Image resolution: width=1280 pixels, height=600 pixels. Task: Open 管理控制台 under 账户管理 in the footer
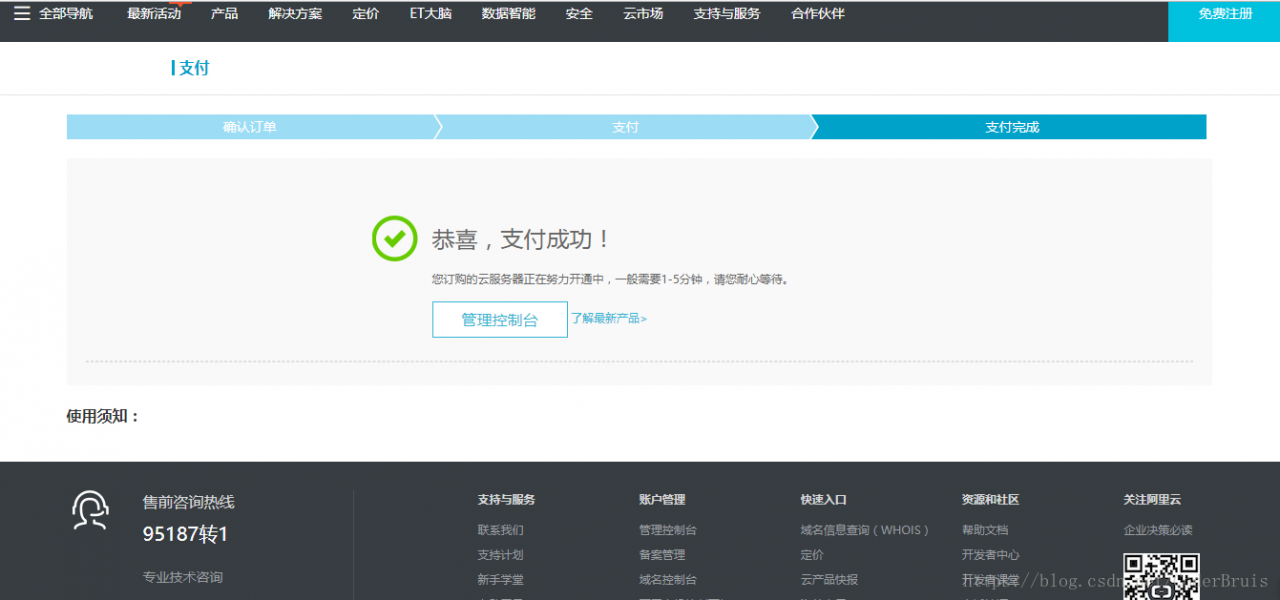click(x=668, y=530)
